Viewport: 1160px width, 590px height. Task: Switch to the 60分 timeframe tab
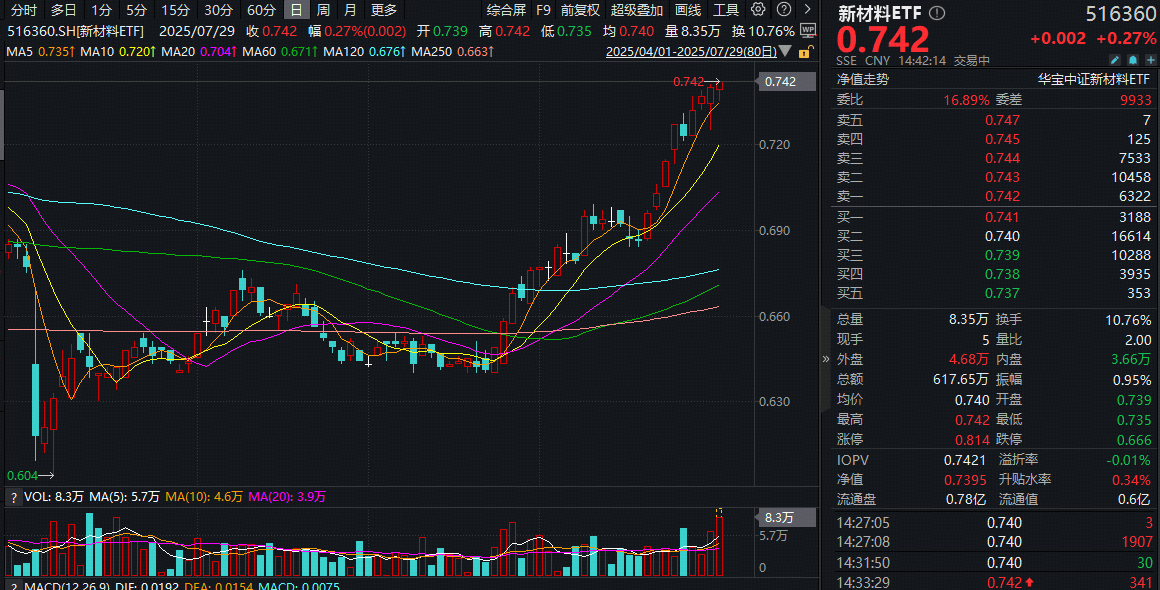click(261, 10)
